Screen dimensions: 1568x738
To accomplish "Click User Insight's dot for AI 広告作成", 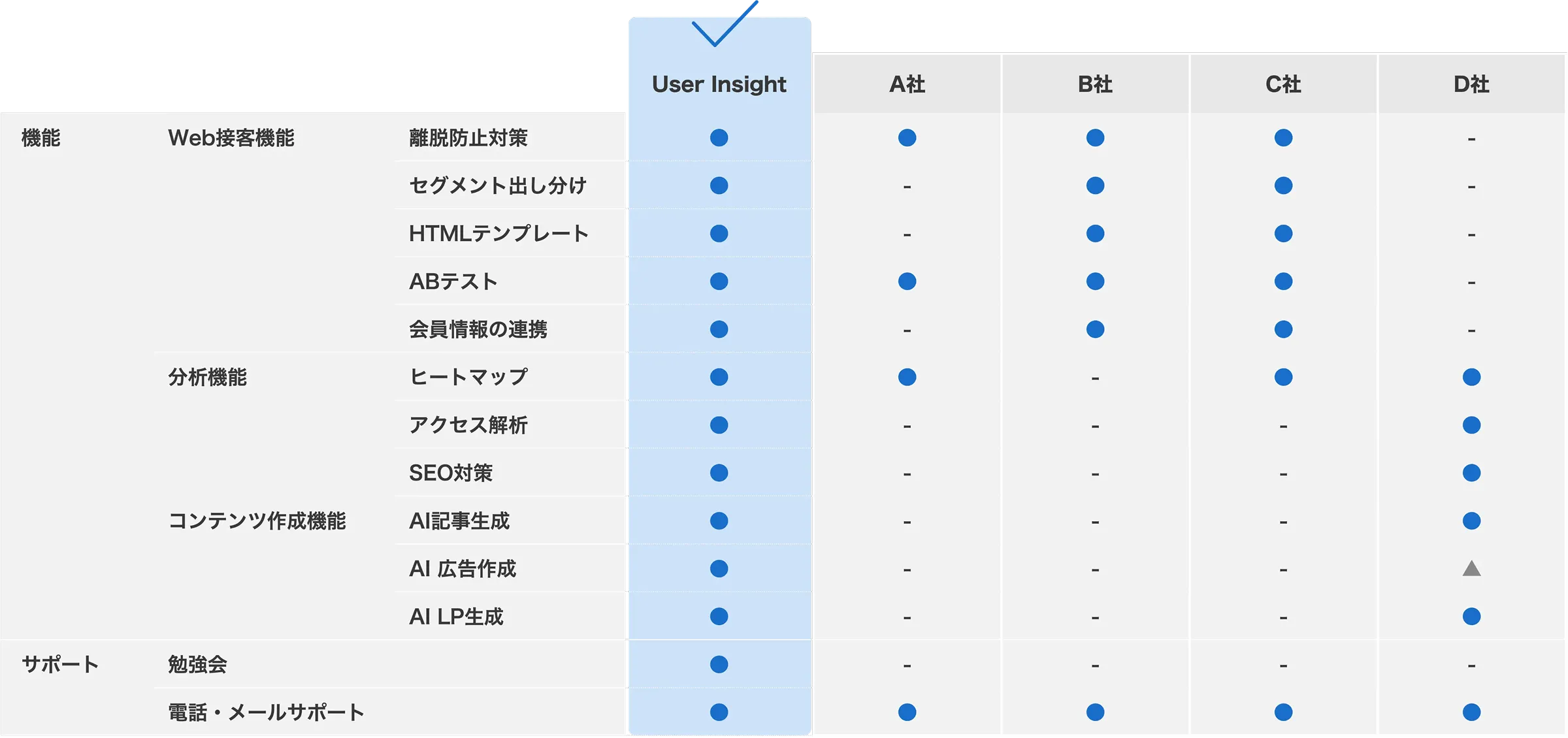I will (719, 569).
